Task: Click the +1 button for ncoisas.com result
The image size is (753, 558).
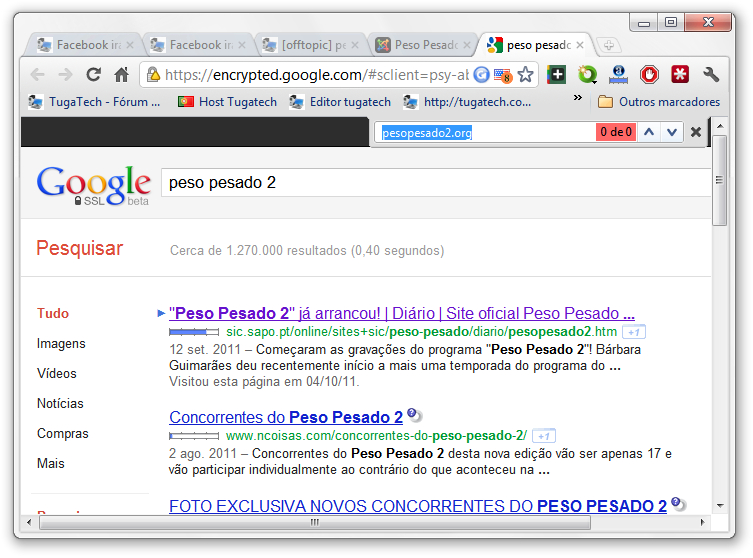Action: (544, 436)
